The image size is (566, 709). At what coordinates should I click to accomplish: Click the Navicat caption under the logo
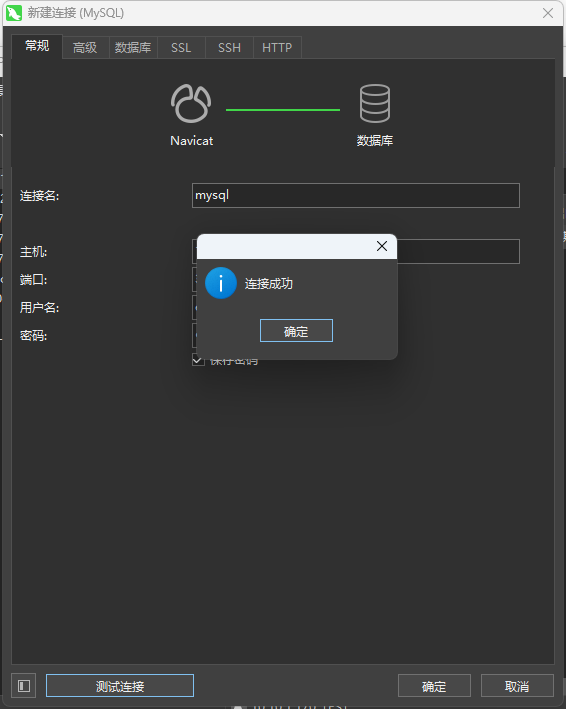[192, 141]
